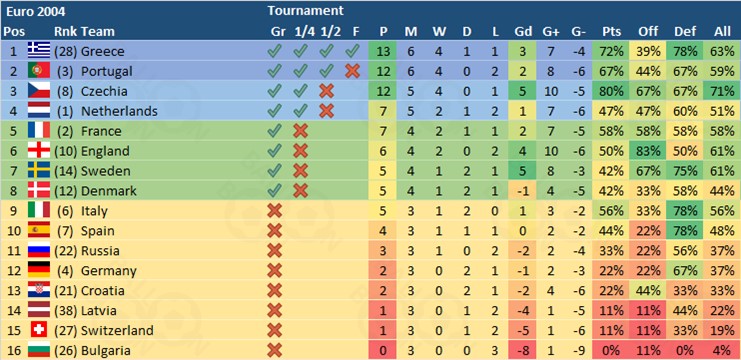The width and height of the screenshot is (741, 360).
Task: Click the Bulgaria flag icon
Action: click(39, 350)
